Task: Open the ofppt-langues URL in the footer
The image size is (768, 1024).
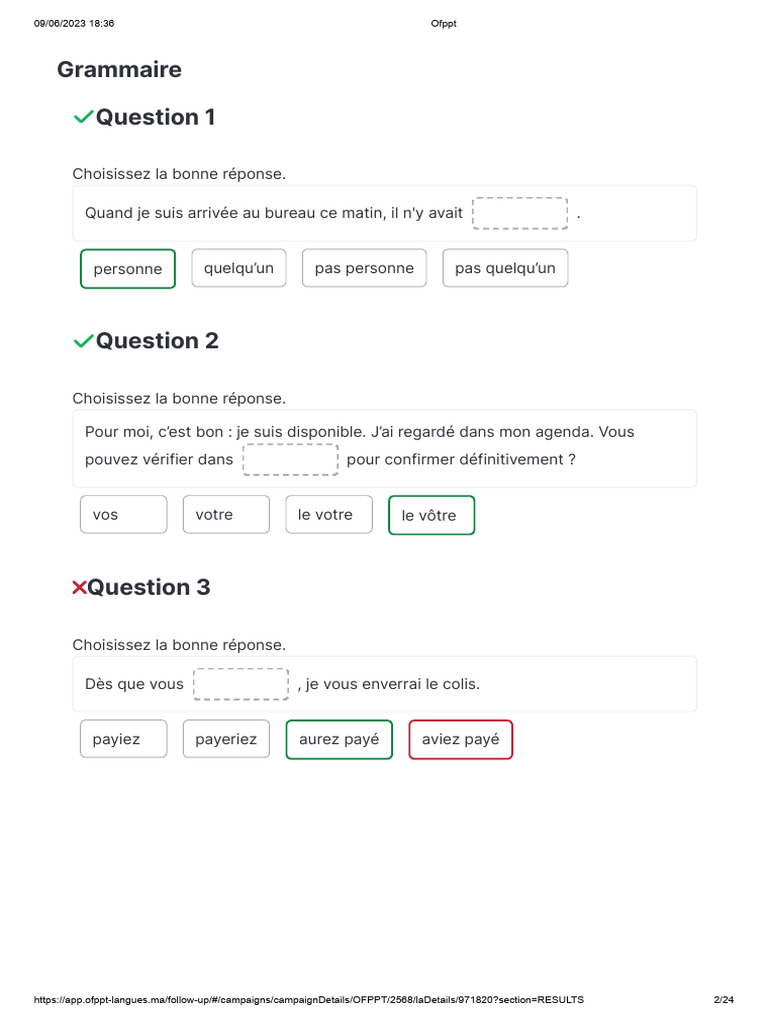Action: [x=309, y=1000]
